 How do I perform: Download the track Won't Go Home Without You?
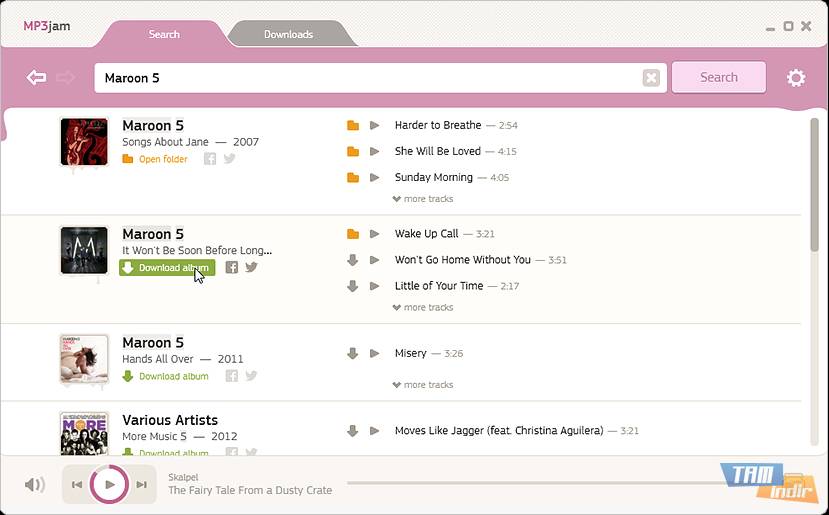coord(352,260)
